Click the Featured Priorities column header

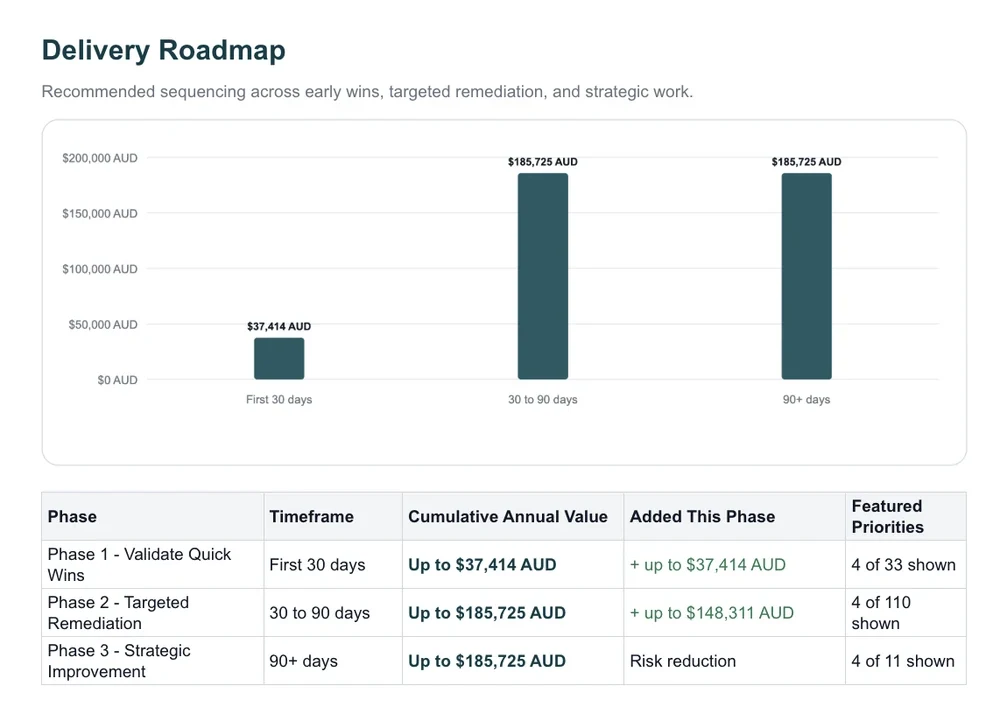coord(906,516)
